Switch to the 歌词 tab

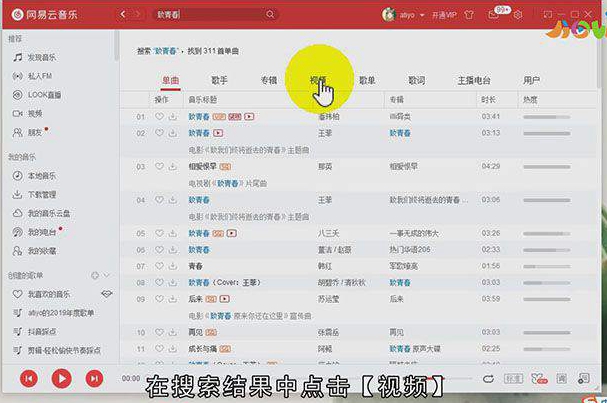point(417,81)
